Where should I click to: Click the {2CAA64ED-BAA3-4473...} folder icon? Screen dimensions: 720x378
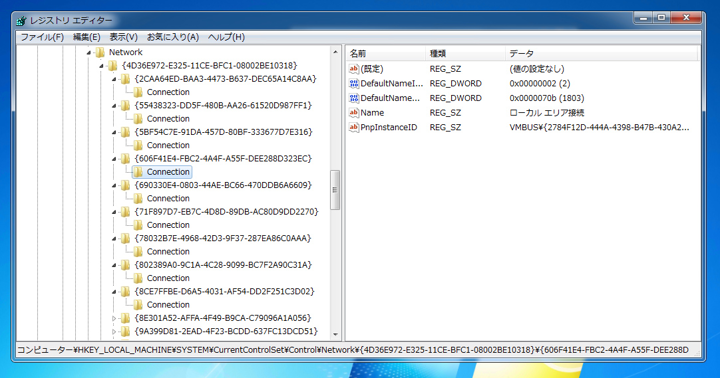click(x=125, y=79)
